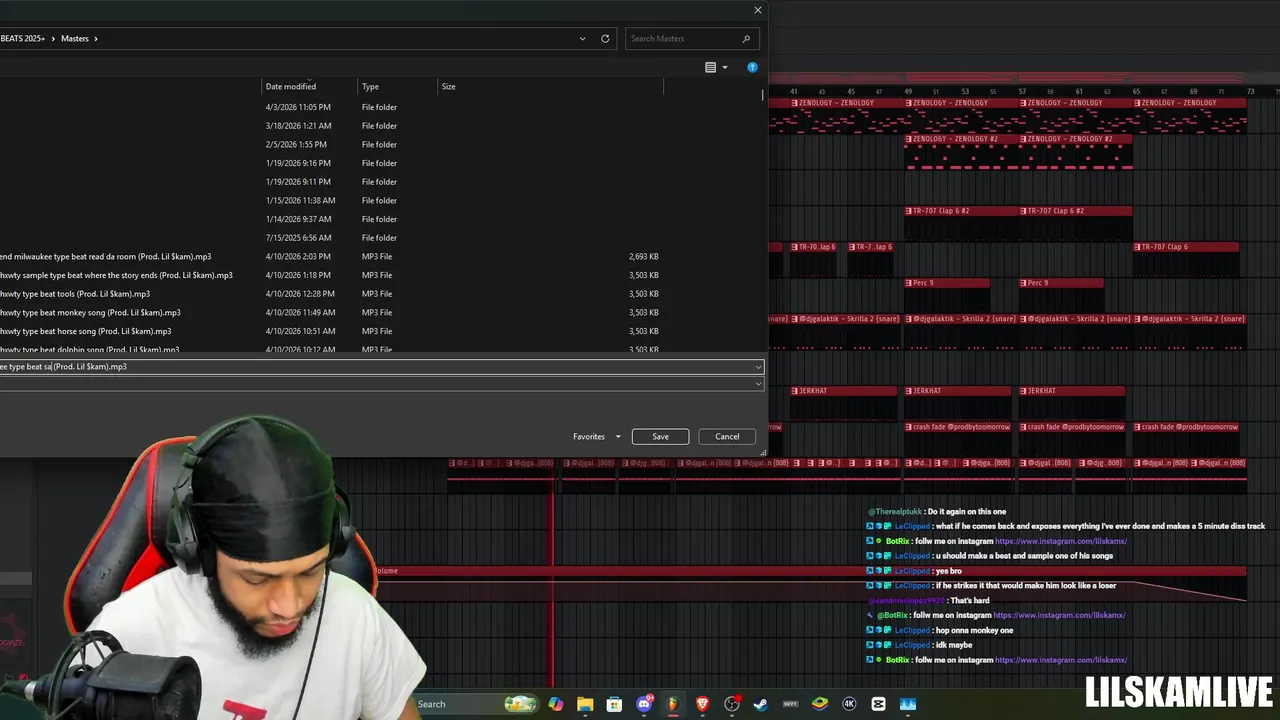Open Copilot from the taskbar
The height and width of the screenshot is (720, 1280).
[556, 704]
